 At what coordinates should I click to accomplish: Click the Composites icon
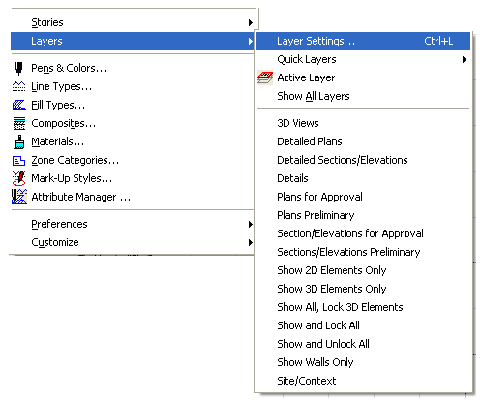19,123
